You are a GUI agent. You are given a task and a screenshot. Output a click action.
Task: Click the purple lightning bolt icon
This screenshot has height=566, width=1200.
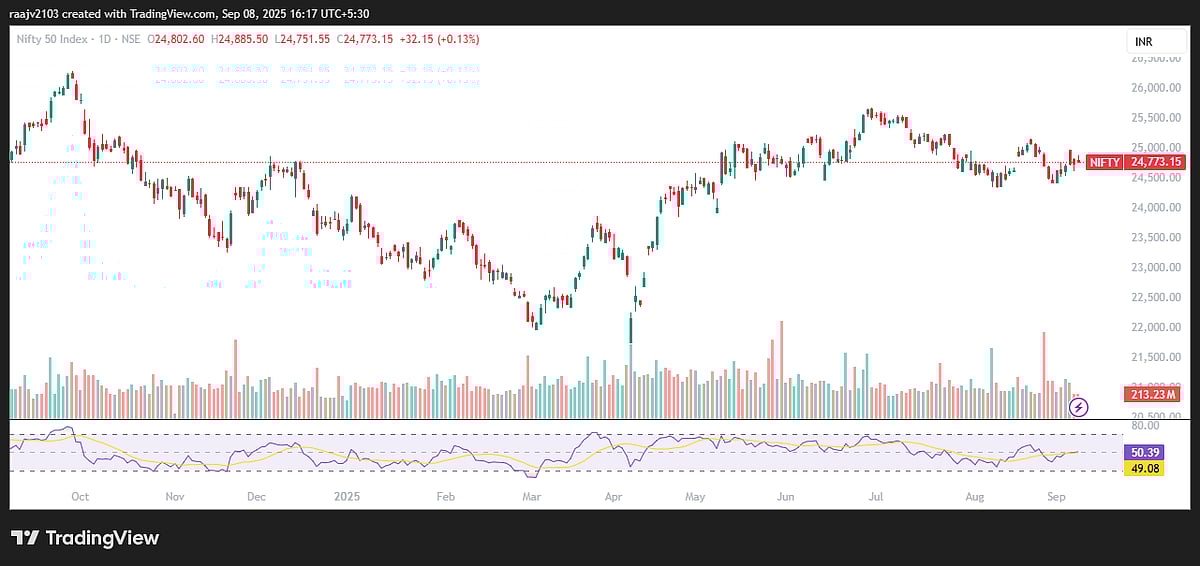pos(1079,407)
